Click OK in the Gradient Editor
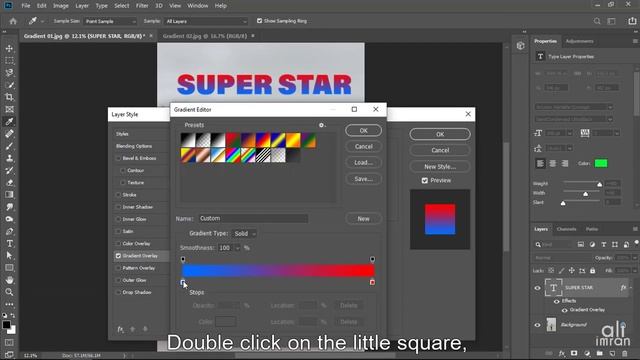This screenshot has height=360, width=640. pyautogui.click(x=363, y=131)
